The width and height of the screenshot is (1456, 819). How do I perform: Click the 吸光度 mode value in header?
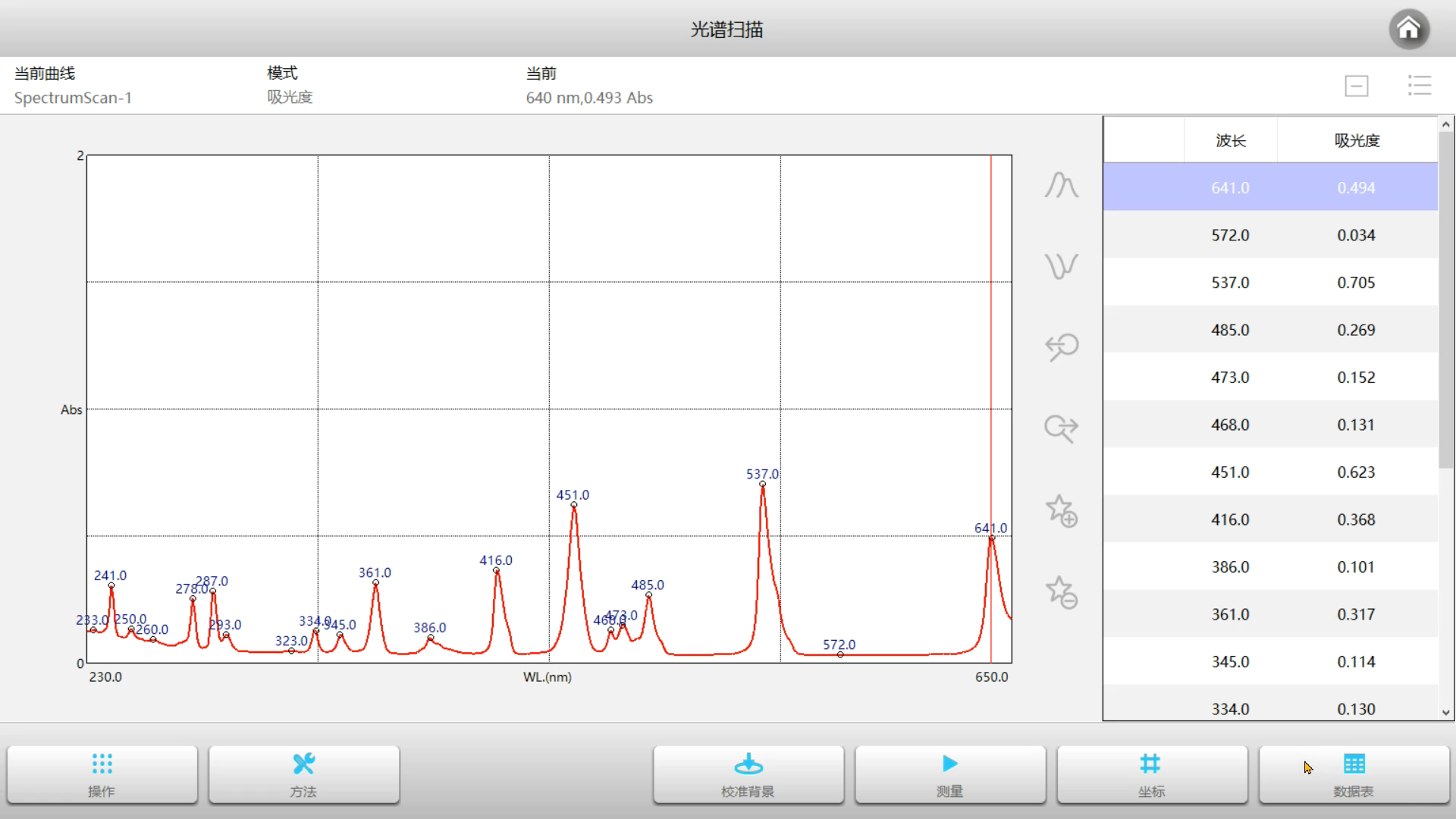pyautogui.click(x=290, y=97)
